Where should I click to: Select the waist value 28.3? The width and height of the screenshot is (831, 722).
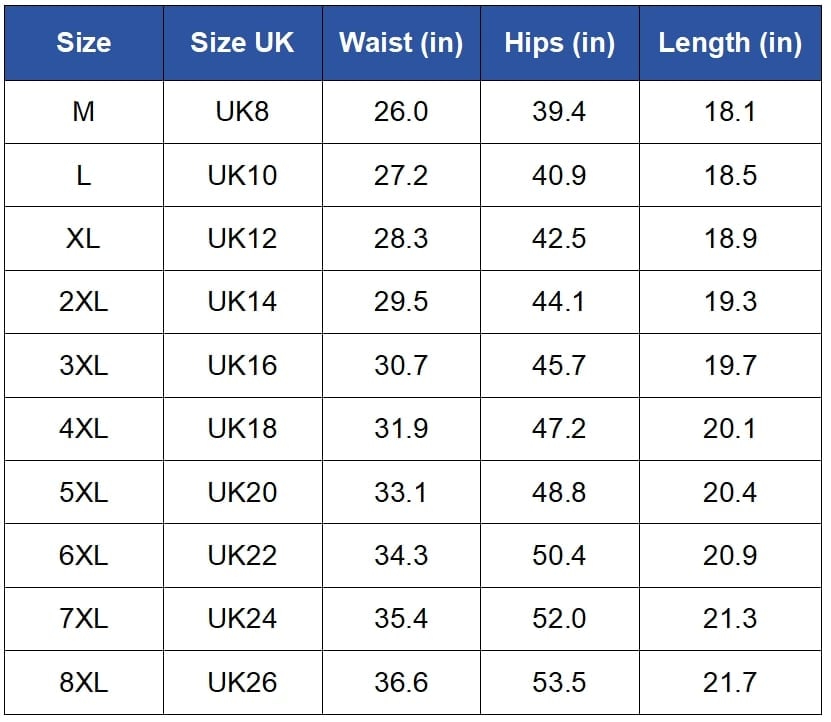click(x=401, y=239)
